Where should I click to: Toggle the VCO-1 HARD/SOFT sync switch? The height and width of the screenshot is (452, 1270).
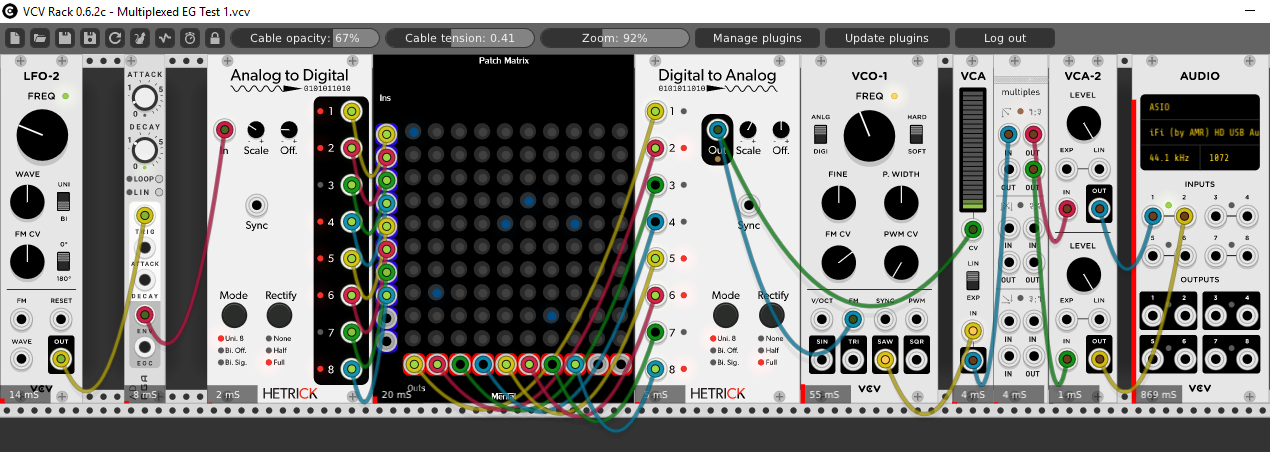point(917,133)
